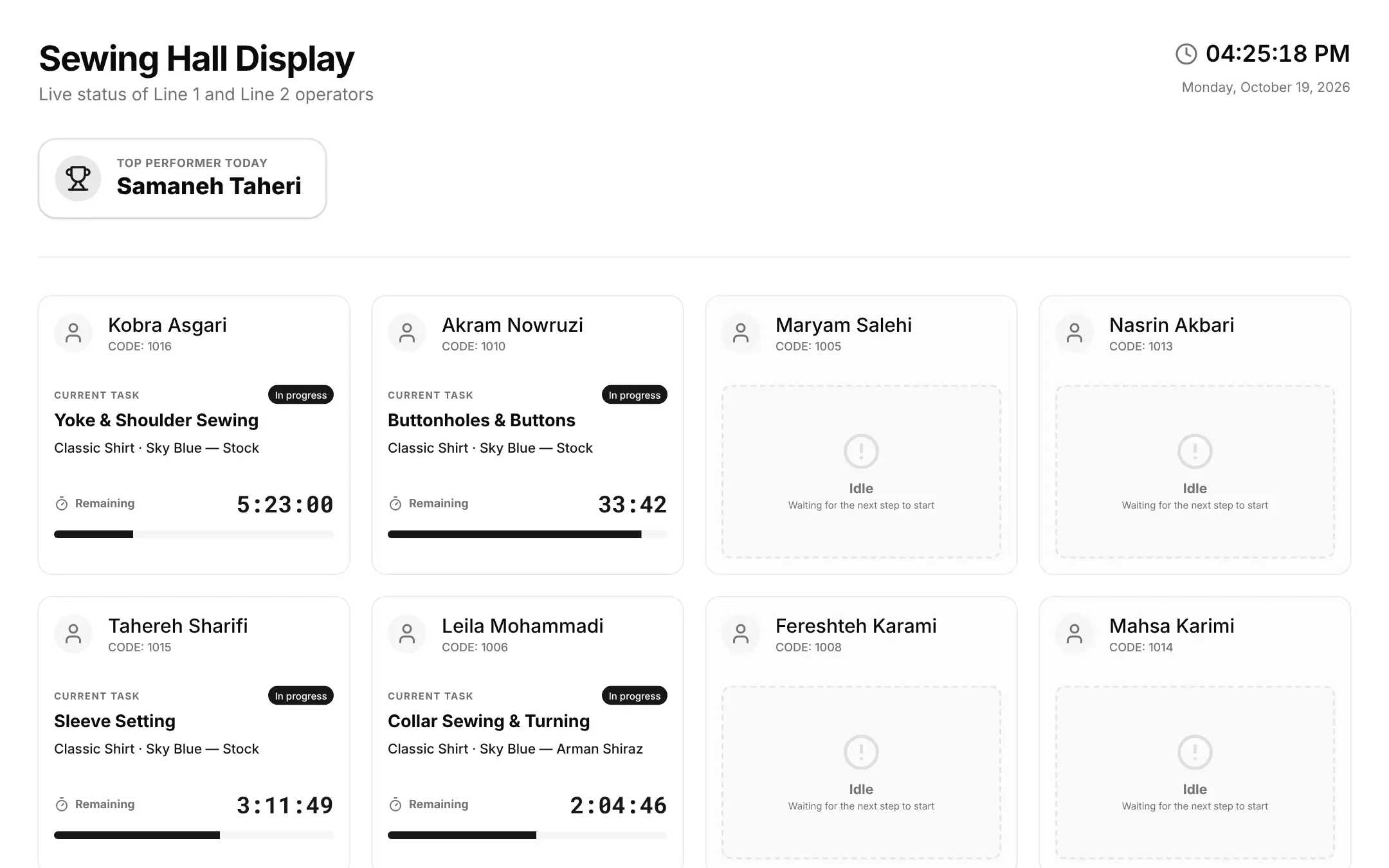1389x868 pixels.
Task: Click the CODE: 1016 label
Action: [140, 347]
